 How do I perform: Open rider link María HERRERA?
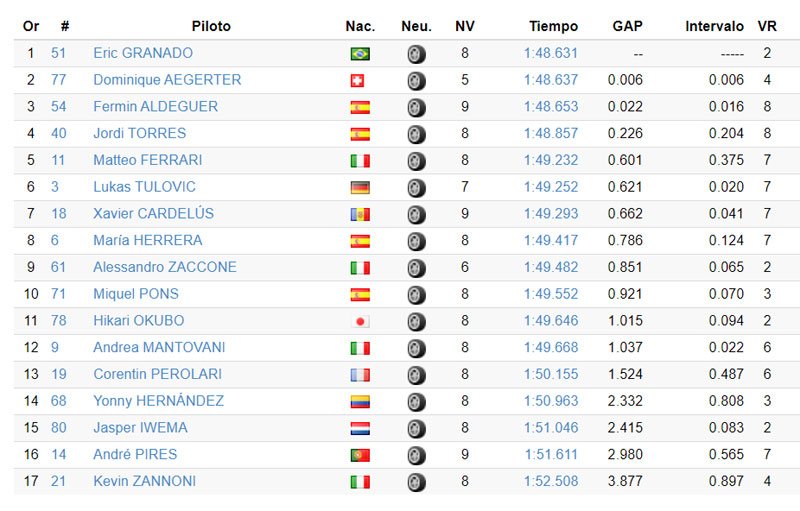(147, 240)
